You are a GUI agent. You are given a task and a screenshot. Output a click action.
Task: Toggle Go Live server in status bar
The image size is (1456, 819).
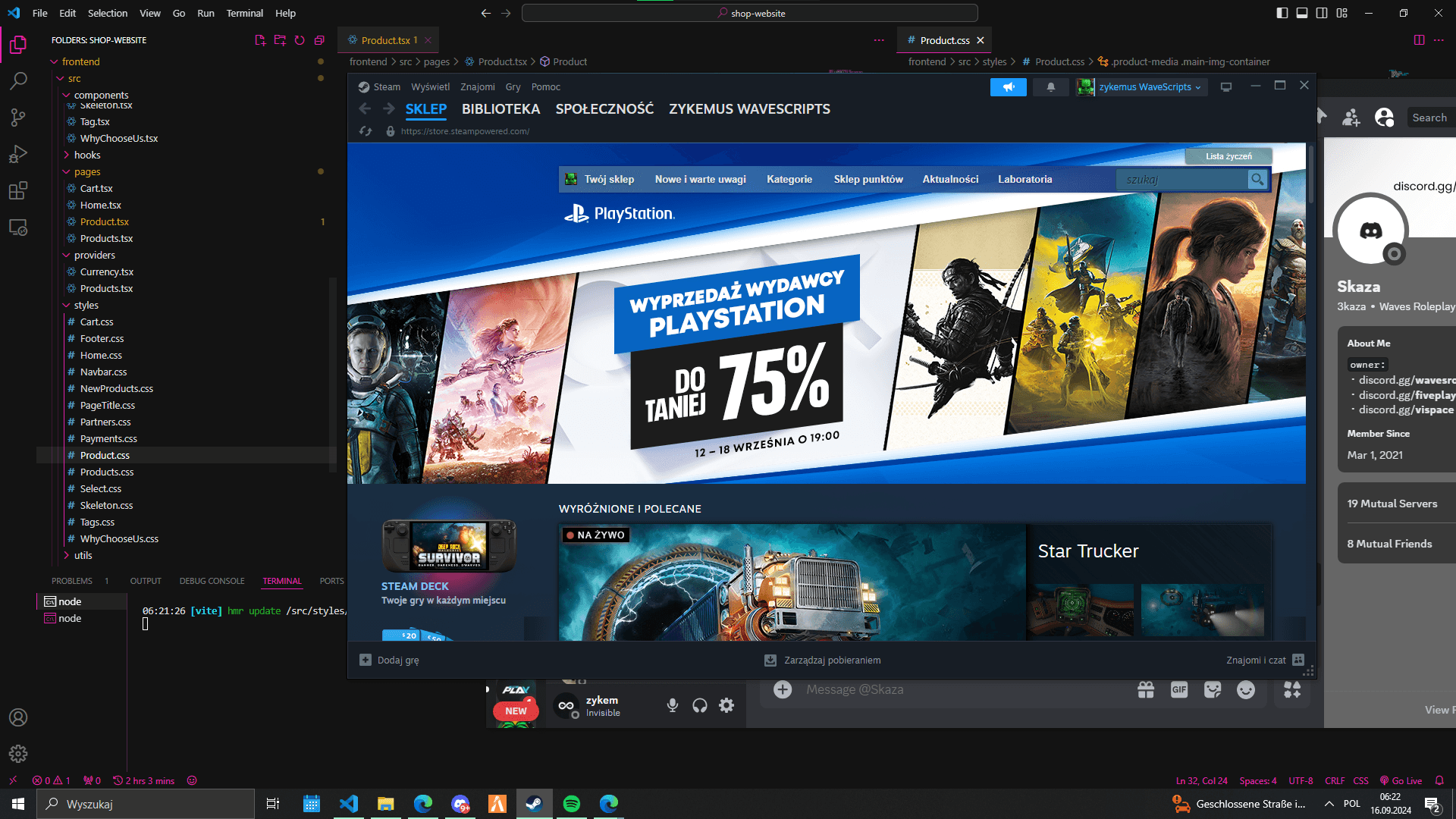(x=1401, y=780)
